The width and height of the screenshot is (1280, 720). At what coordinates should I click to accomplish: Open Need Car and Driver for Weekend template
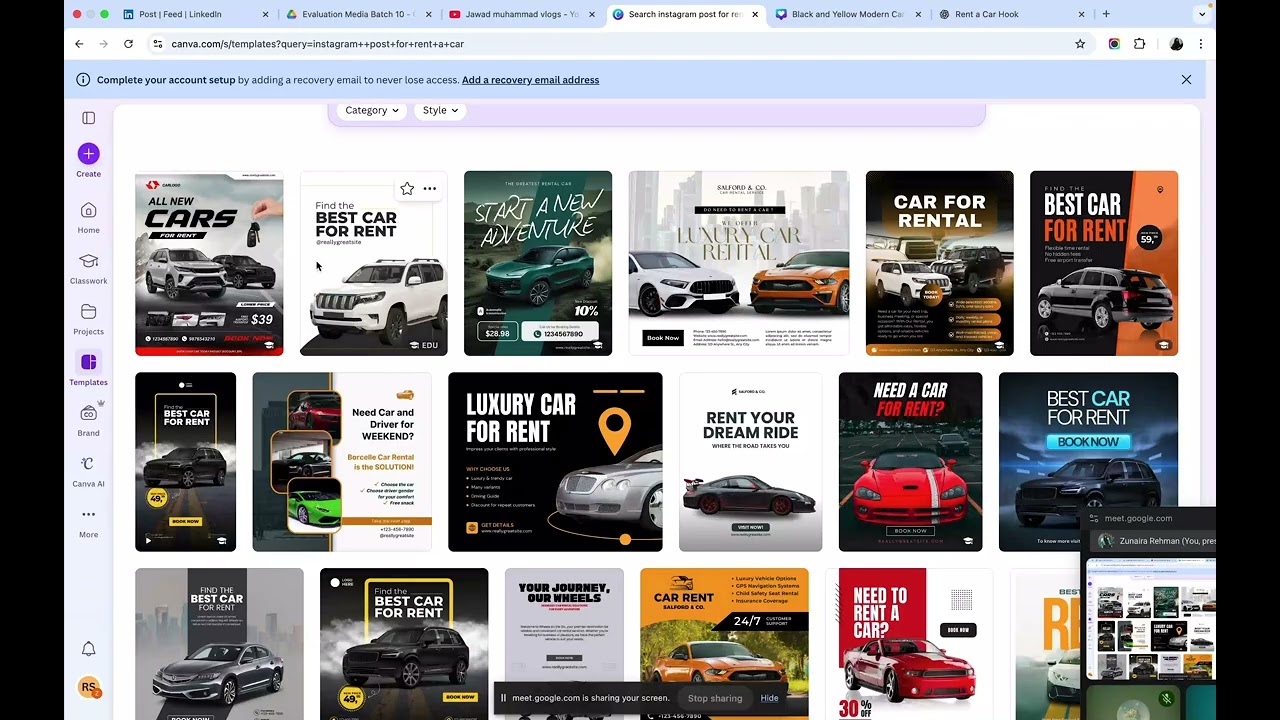pos(342,462)
